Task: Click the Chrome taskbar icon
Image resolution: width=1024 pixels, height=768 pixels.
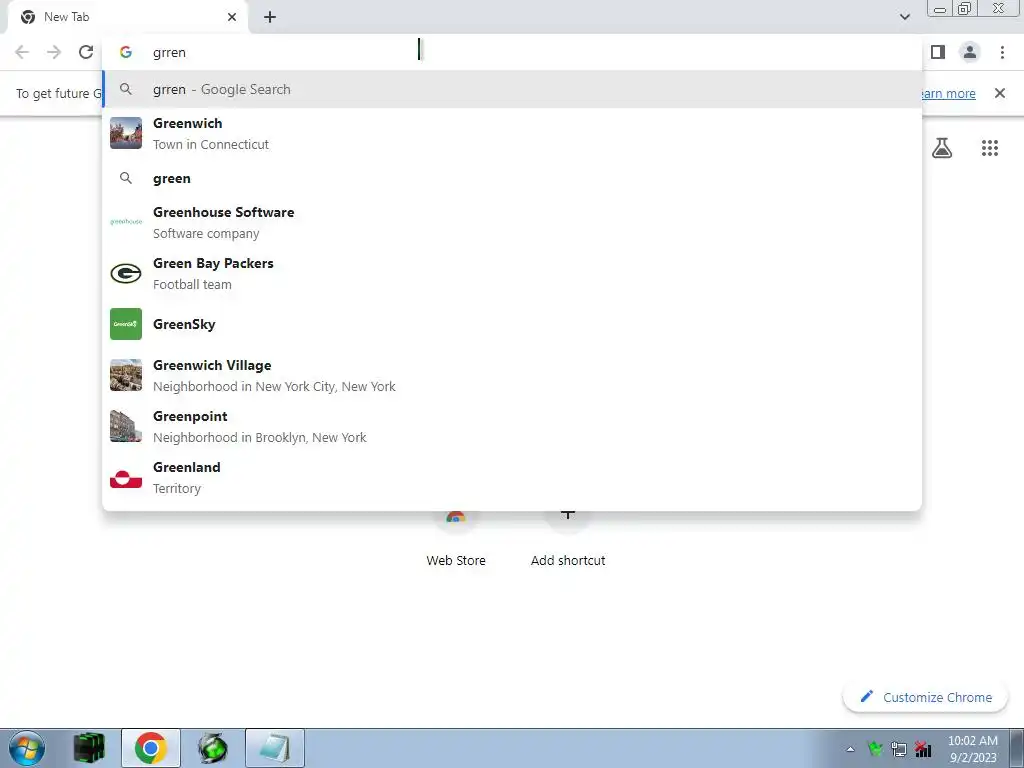Action: click(x=151, y=748)
